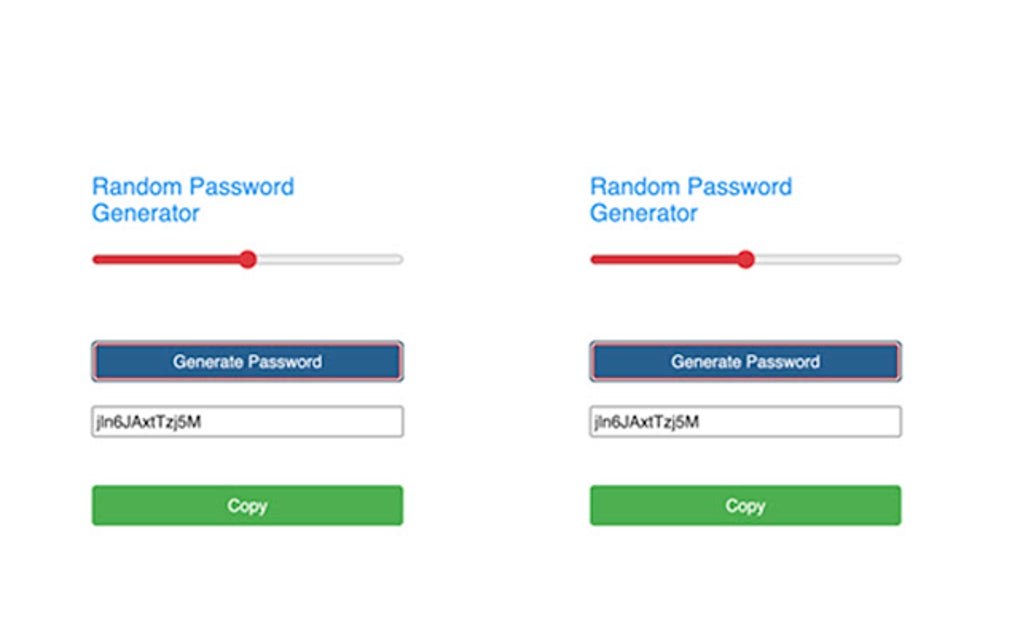Click the far right end of left slider

398,260
